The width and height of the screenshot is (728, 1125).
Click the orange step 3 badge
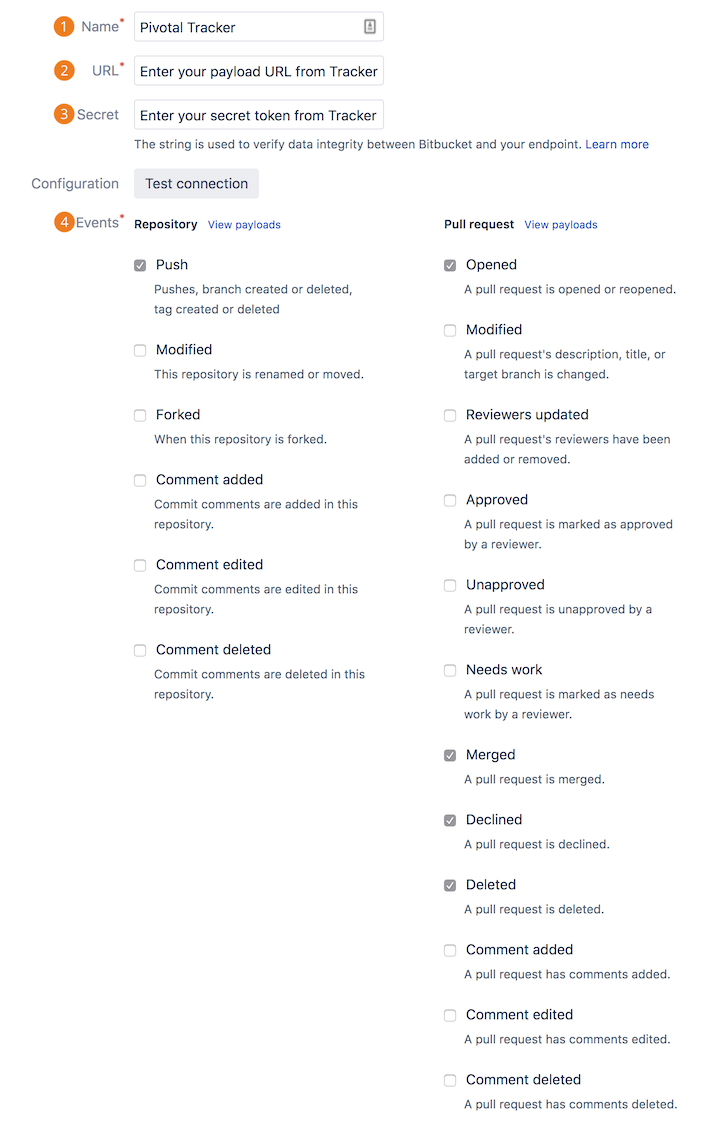64,114
